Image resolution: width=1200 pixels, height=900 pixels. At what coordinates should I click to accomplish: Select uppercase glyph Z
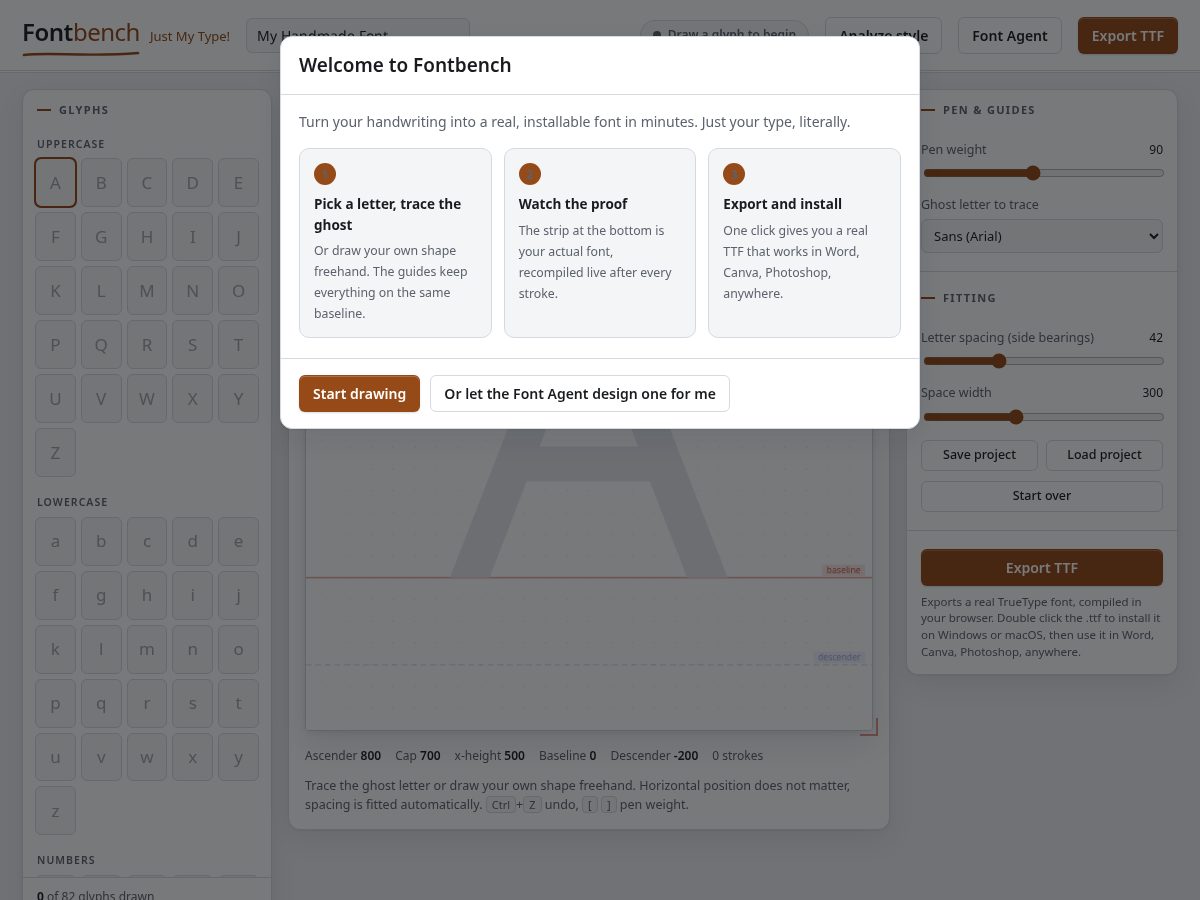[55, 453]
